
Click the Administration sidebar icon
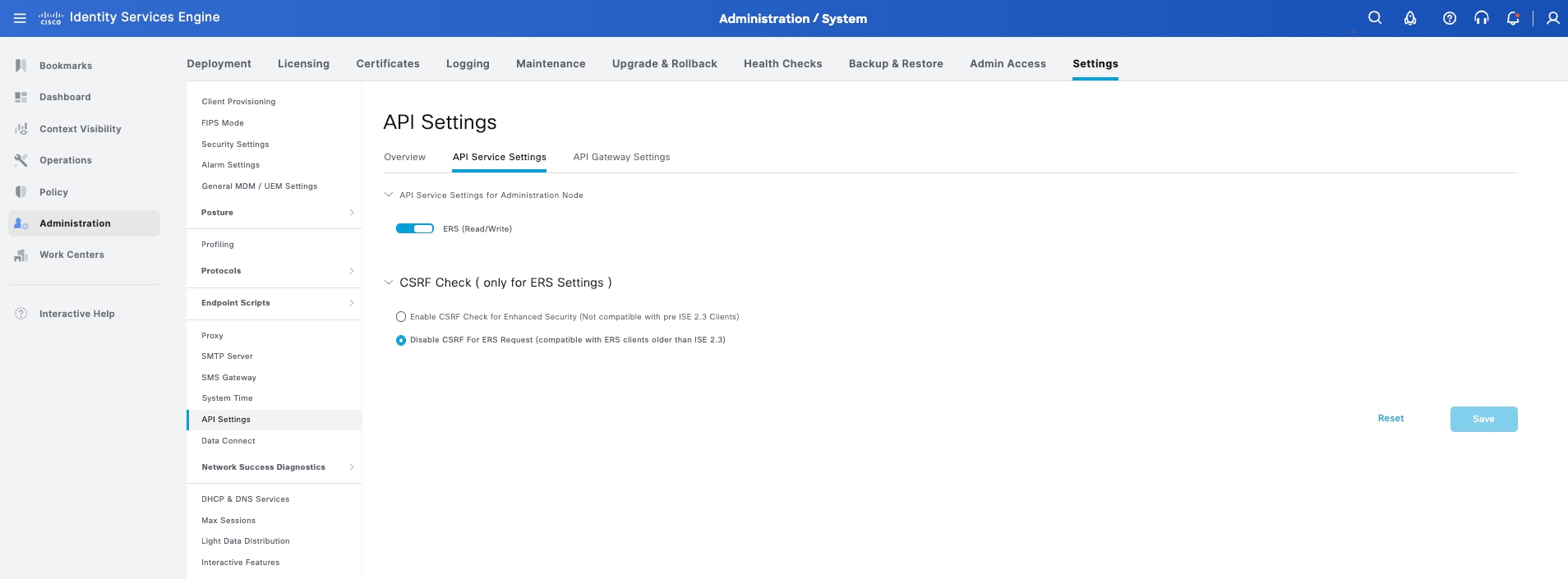point(21,223)
